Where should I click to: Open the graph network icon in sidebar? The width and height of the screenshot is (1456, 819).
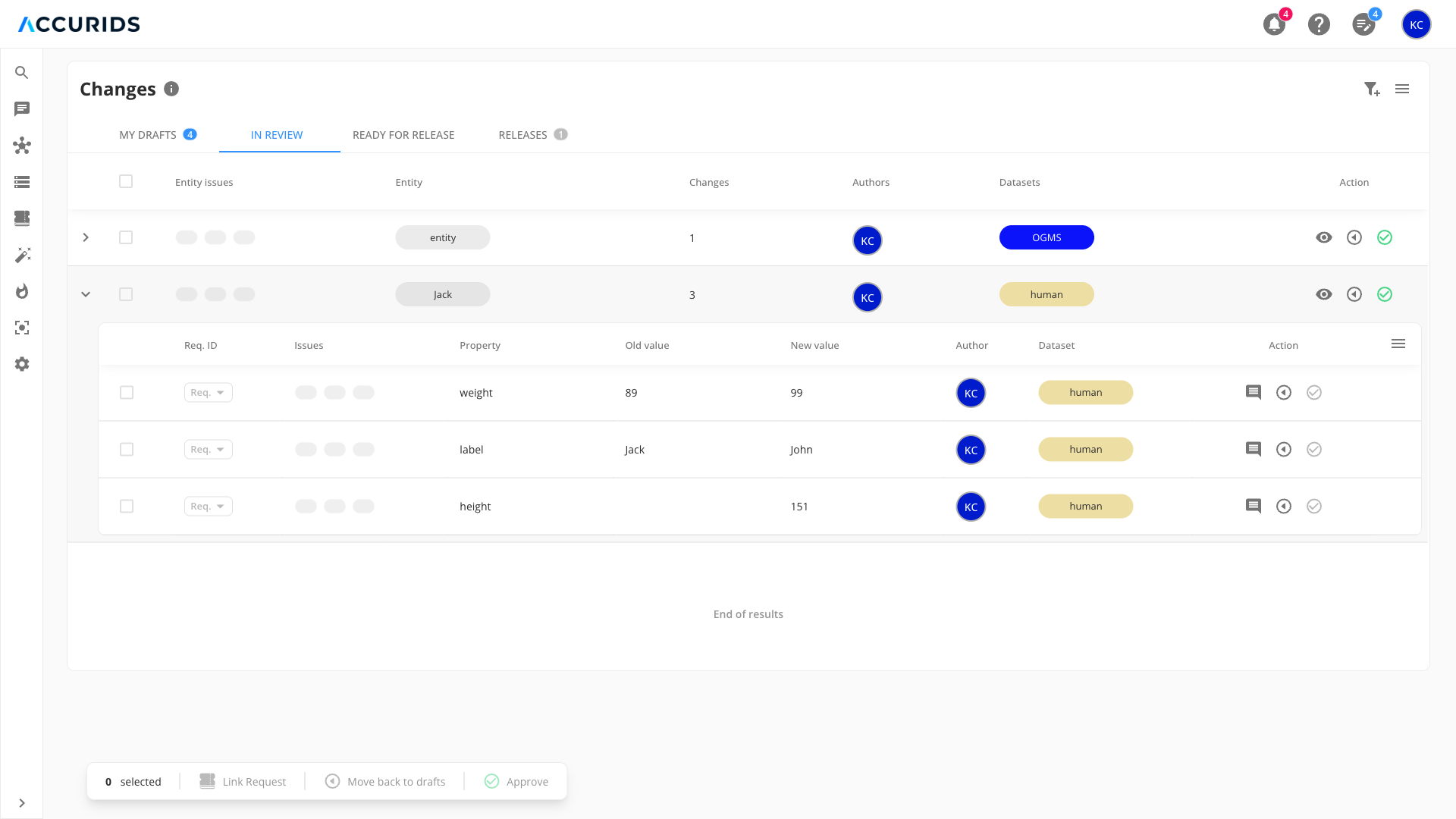pyautogui.click(x=22, y=146)
